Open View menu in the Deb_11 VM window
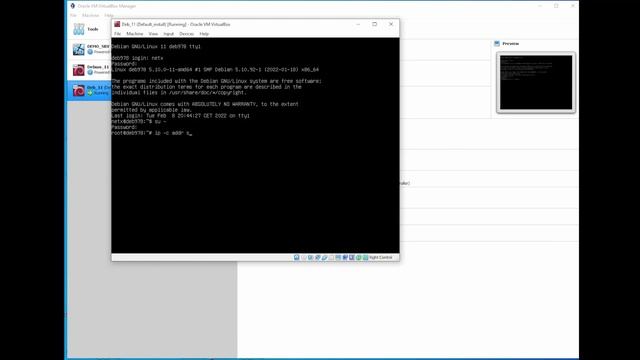This screenshot has height=360, width=640. coord(153,34)
